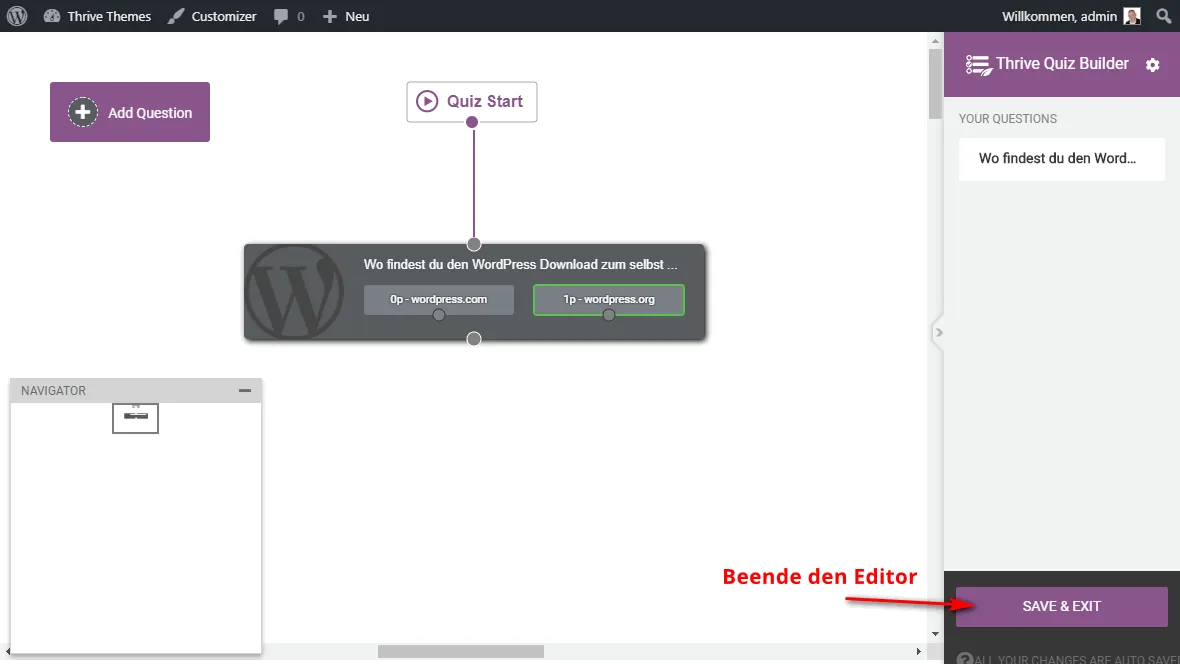This screenshot has width=1180, height=664.
Task: Click the question title text
Action: coord(520,264)
